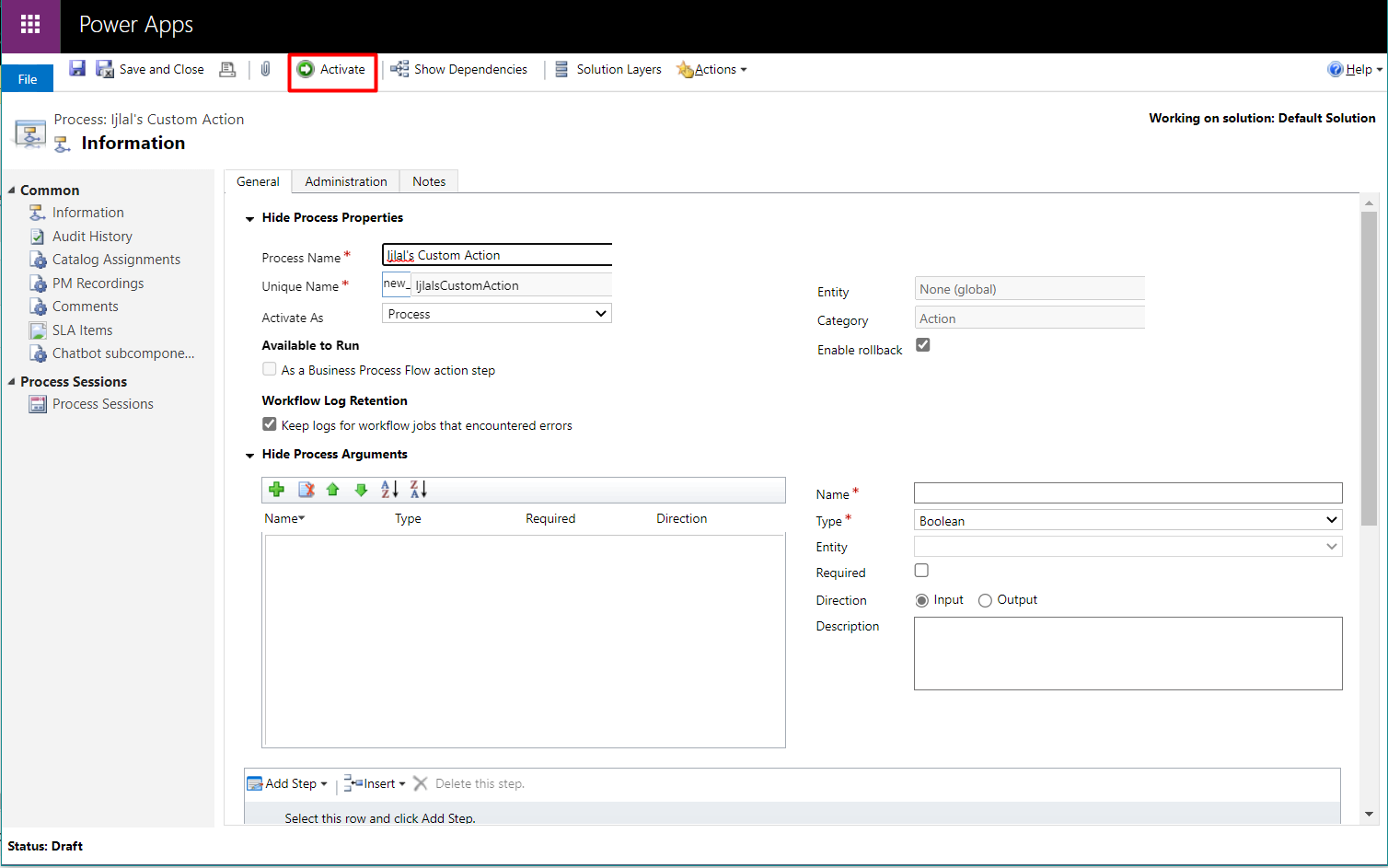Switch to the Administration tab
The width and height of the screenshot is (1388, 868).
coord(346,181)
